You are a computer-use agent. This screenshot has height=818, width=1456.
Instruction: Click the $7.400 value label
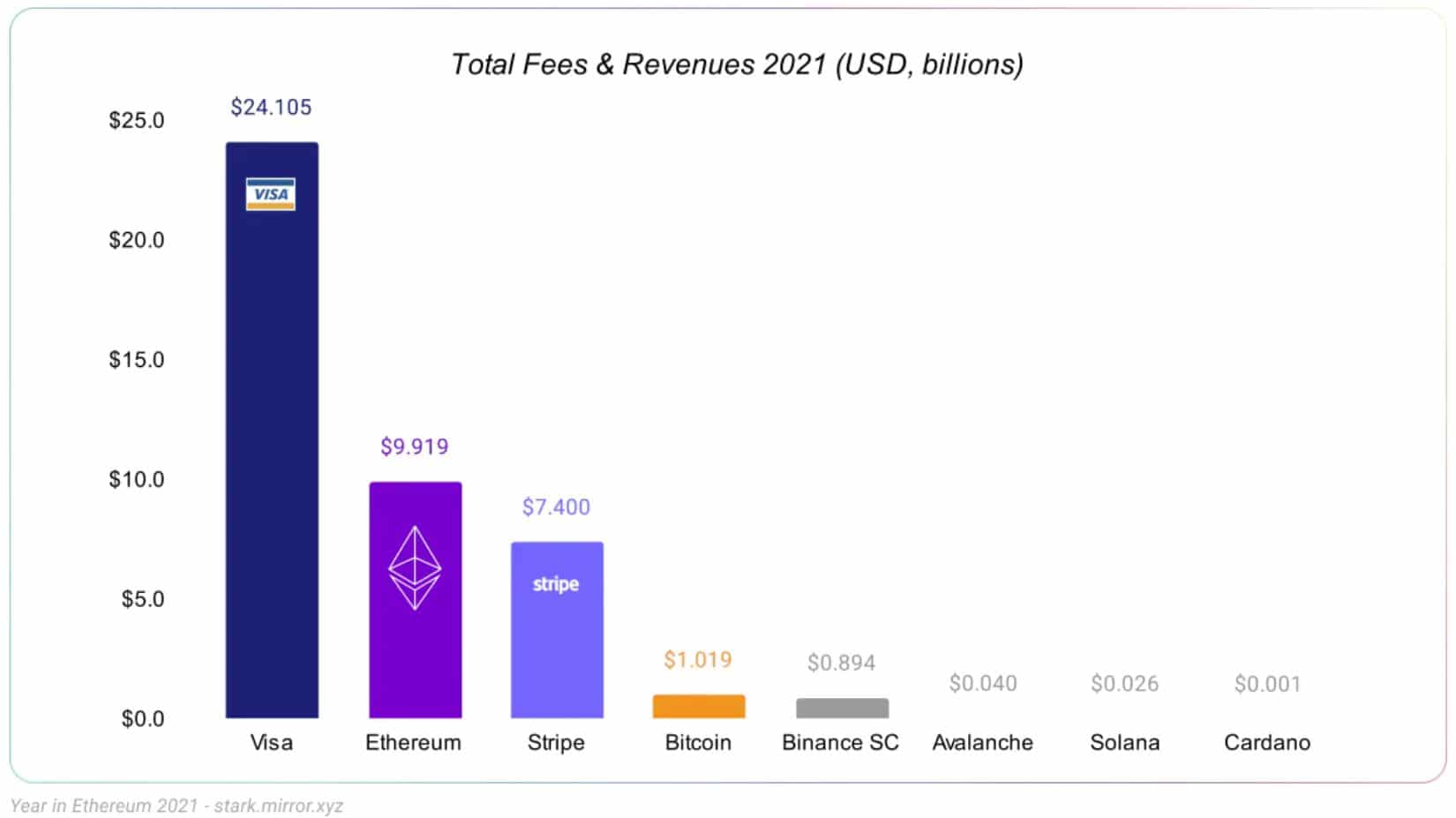(556, 507)
